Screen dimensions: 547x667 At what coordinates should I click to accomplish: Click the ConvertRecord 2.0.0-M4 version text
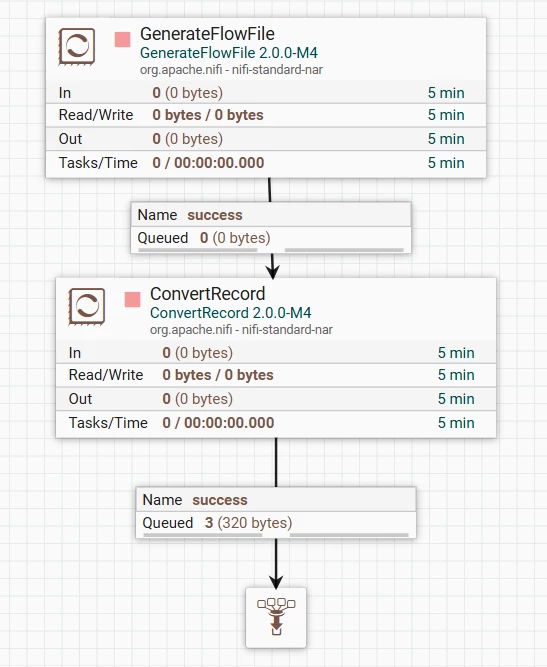231,313
